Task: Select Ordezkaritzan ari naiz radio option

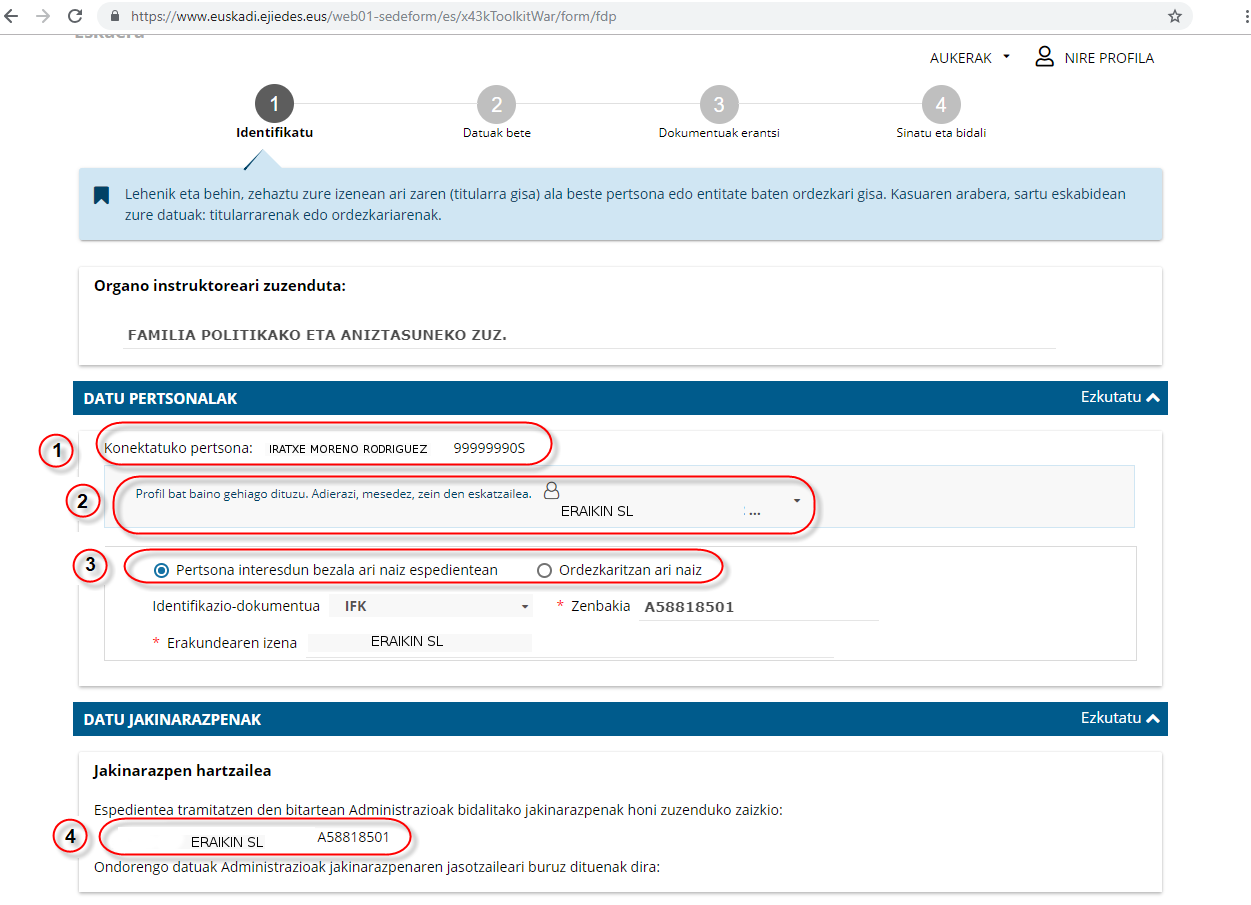Action: [545, 570]
